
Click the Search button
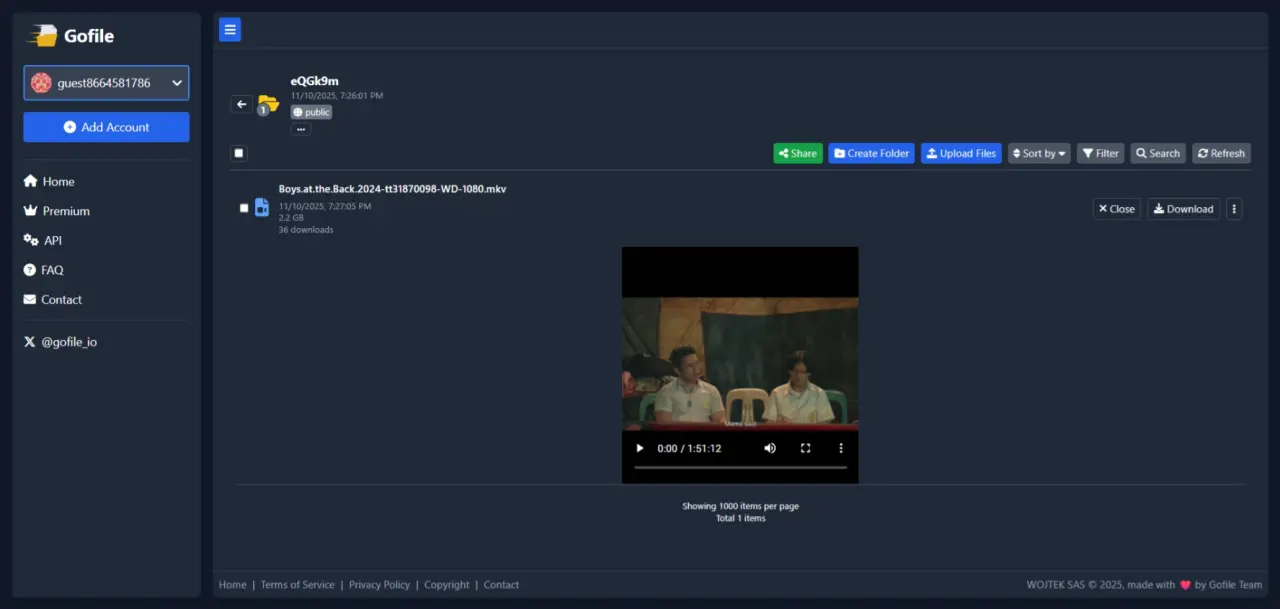(1158, 153)
